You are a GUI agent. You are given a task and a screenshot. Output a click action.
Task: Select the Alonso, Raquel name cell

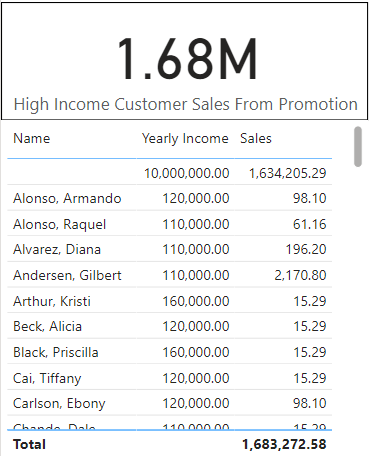(60, 224)
